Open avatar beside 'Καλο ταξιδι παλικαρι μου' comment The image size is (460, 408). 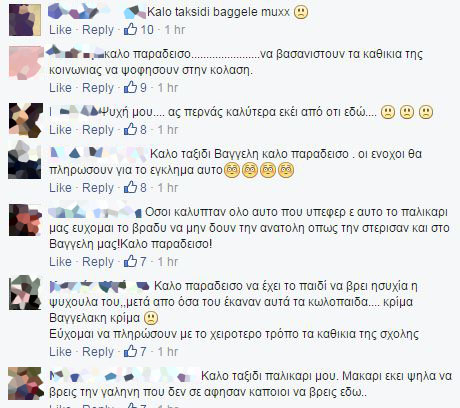click(x=25, y=384)
